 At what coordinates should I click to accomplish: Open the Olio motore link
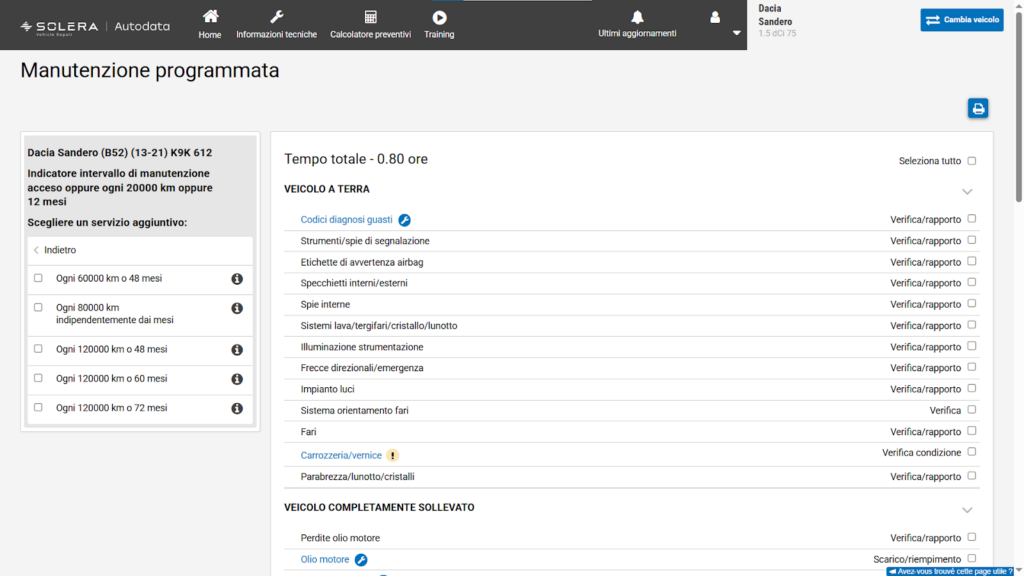[325, 560]
